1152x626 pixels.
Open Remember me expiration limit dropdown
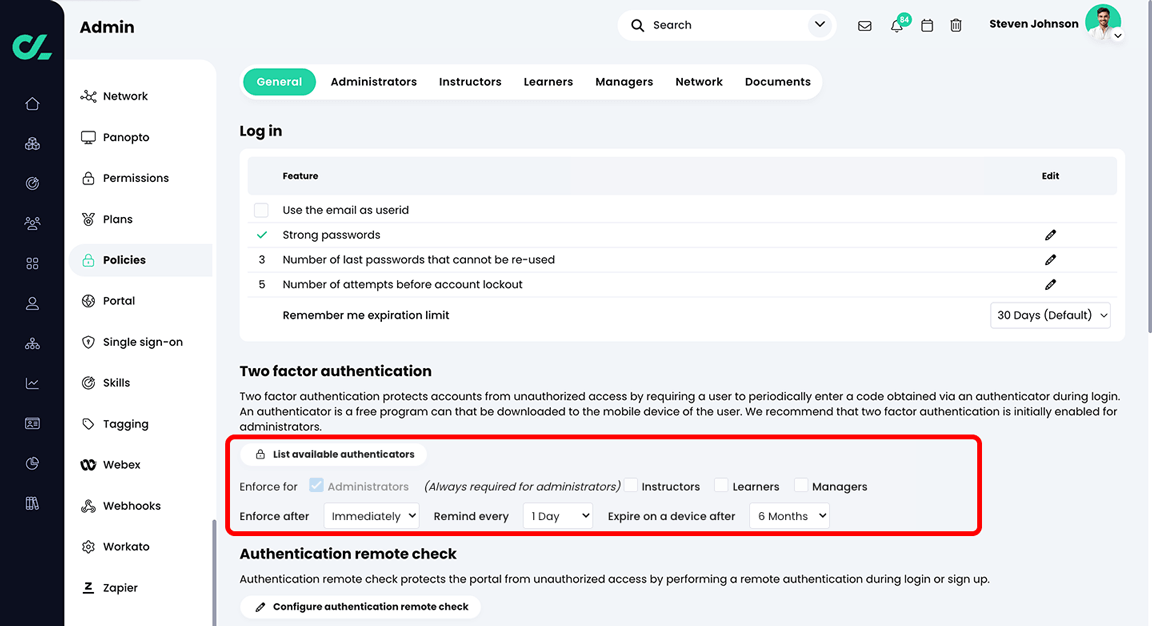(1051, 315)
